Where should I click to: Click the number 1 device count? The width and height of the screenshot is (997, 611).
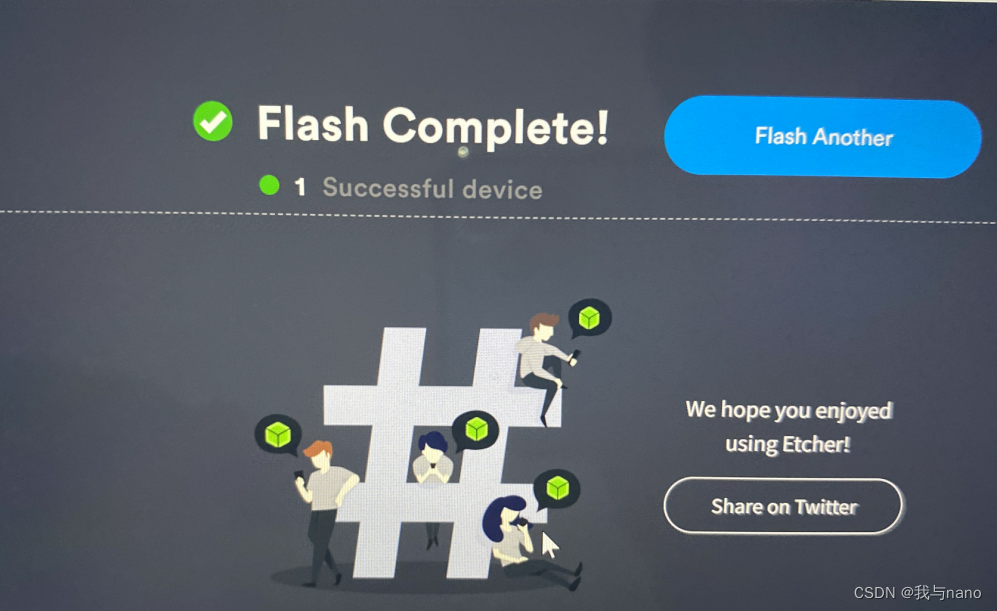coord(300,187)
